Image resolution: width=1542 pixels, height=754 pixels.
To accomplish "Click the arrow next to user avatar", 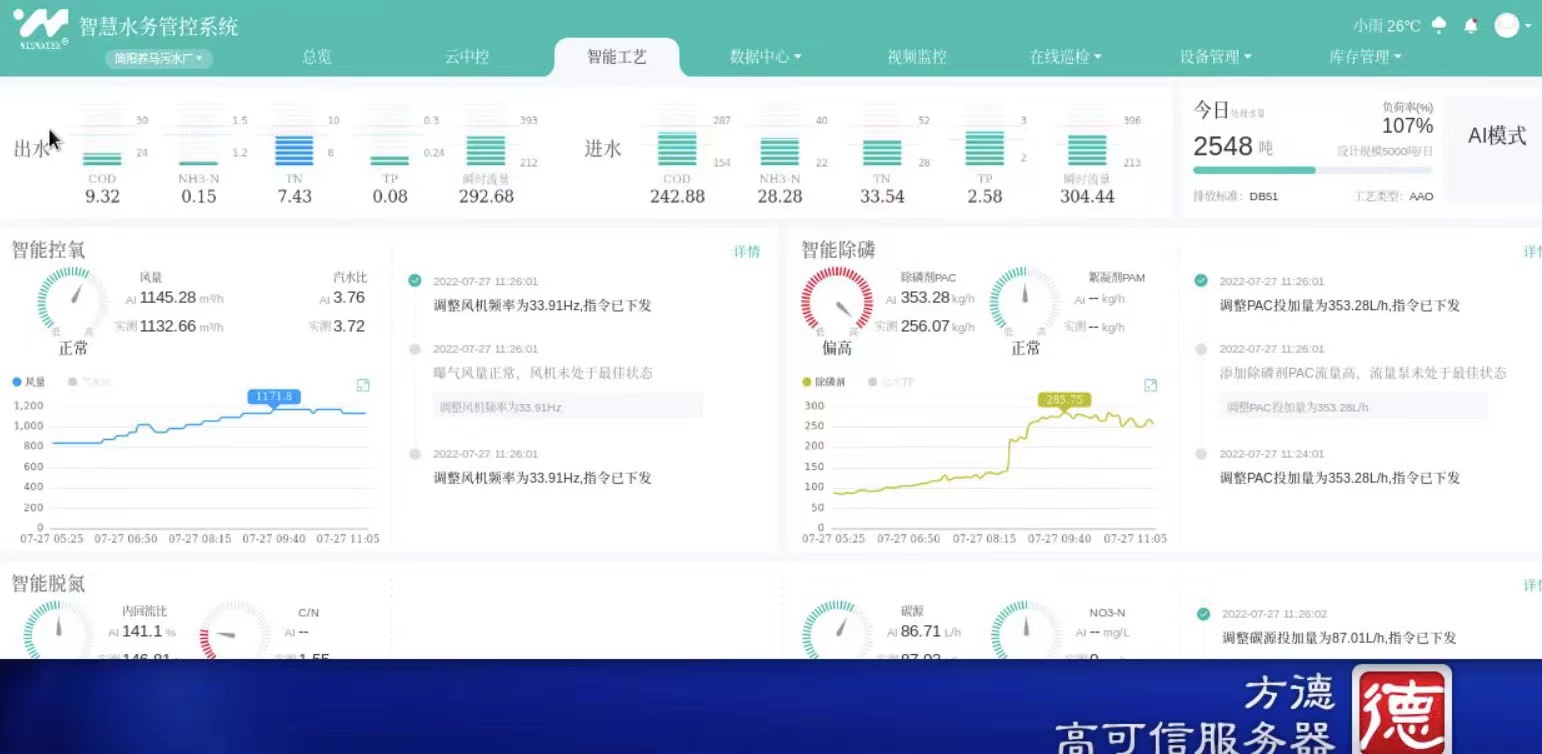I will (x=1528, y=27).
